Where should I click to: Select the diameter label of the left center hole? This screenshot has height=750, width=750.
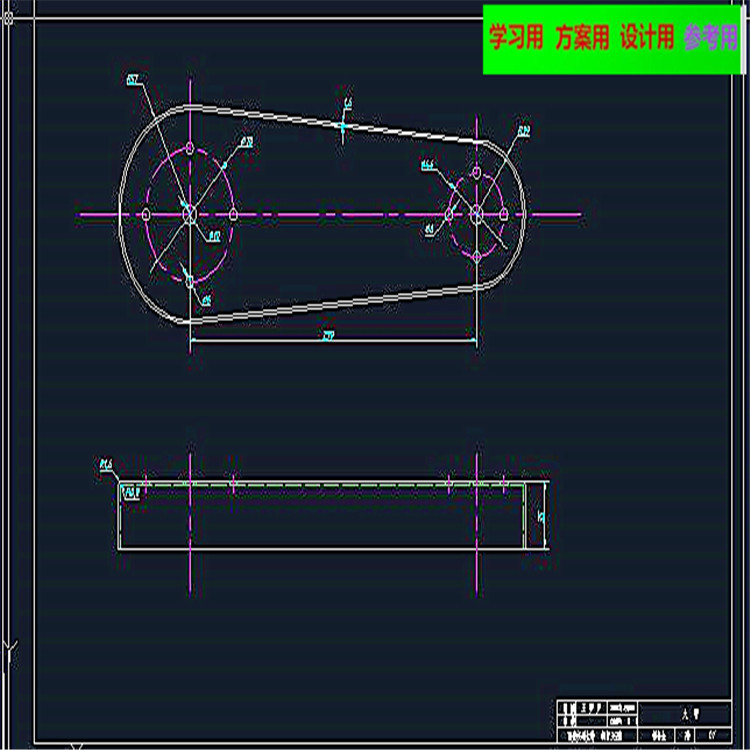(214, 236)
